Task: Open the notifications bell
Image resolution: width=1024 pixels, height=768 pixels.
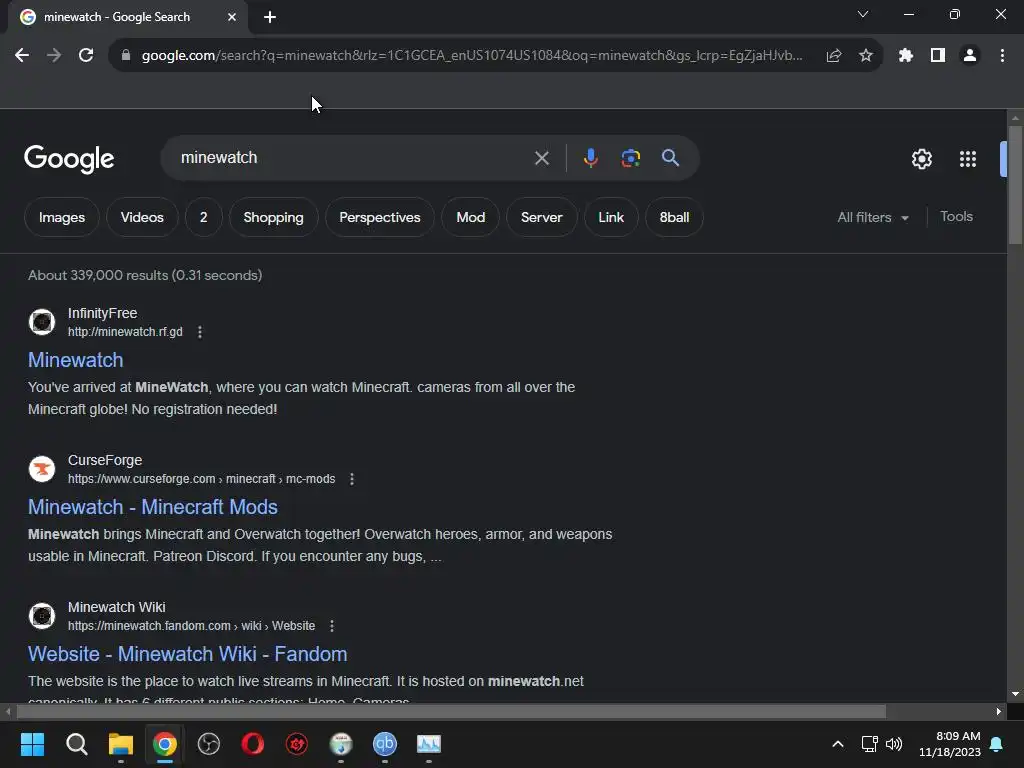Action: [997, 744]
